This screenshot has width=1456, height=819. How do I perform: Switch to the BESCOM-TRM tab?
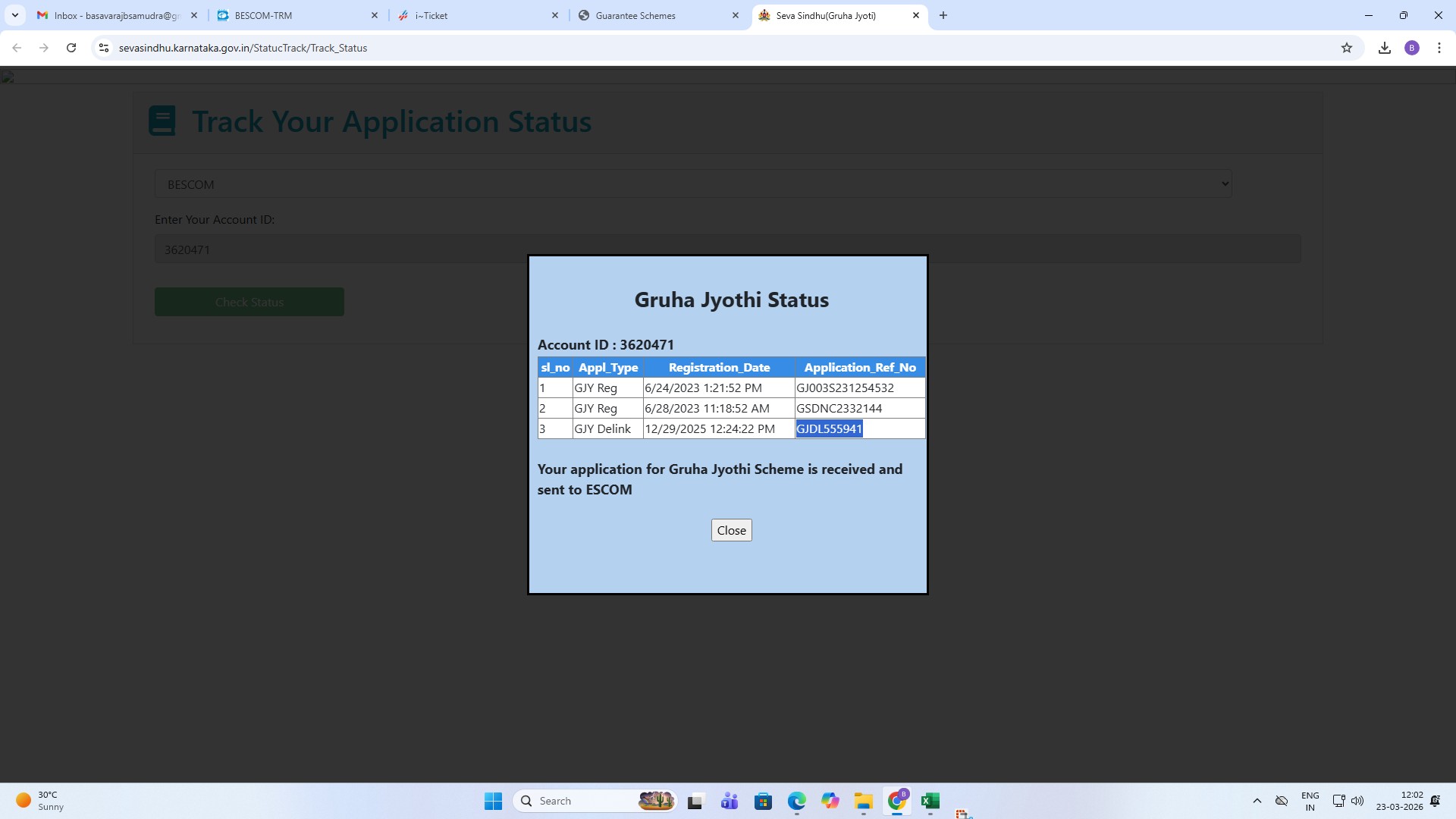[x=296, y=15]
